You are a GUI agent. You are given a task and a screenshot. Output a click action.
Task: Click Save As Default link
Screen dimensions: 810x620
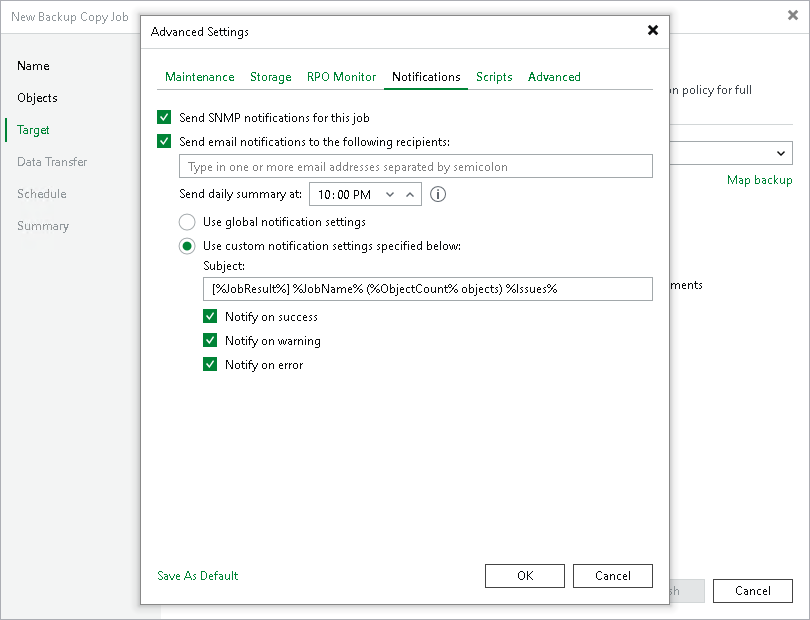click(x=198, y=576)
